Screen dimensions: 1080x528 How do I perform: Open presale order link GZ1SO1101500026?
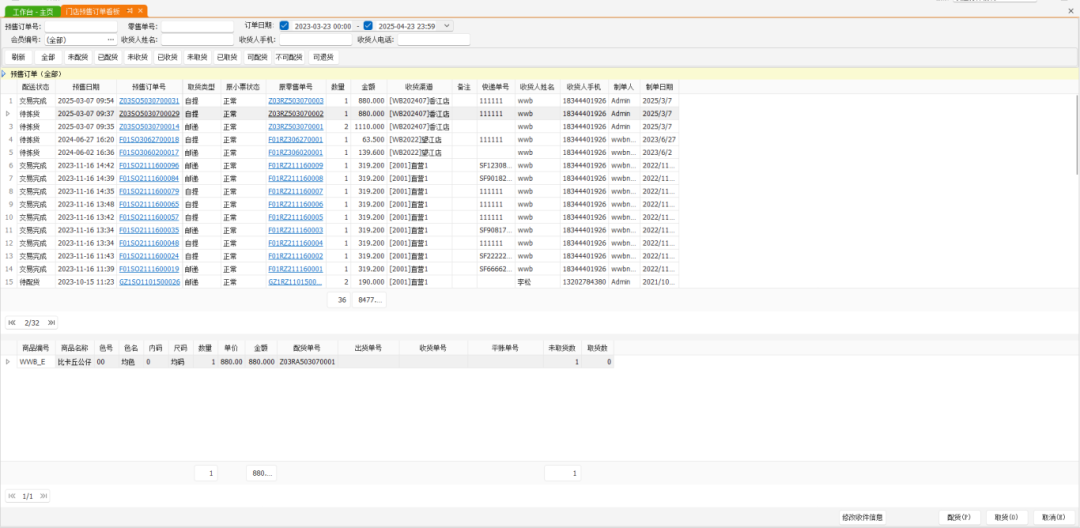(x=149, y=282)
